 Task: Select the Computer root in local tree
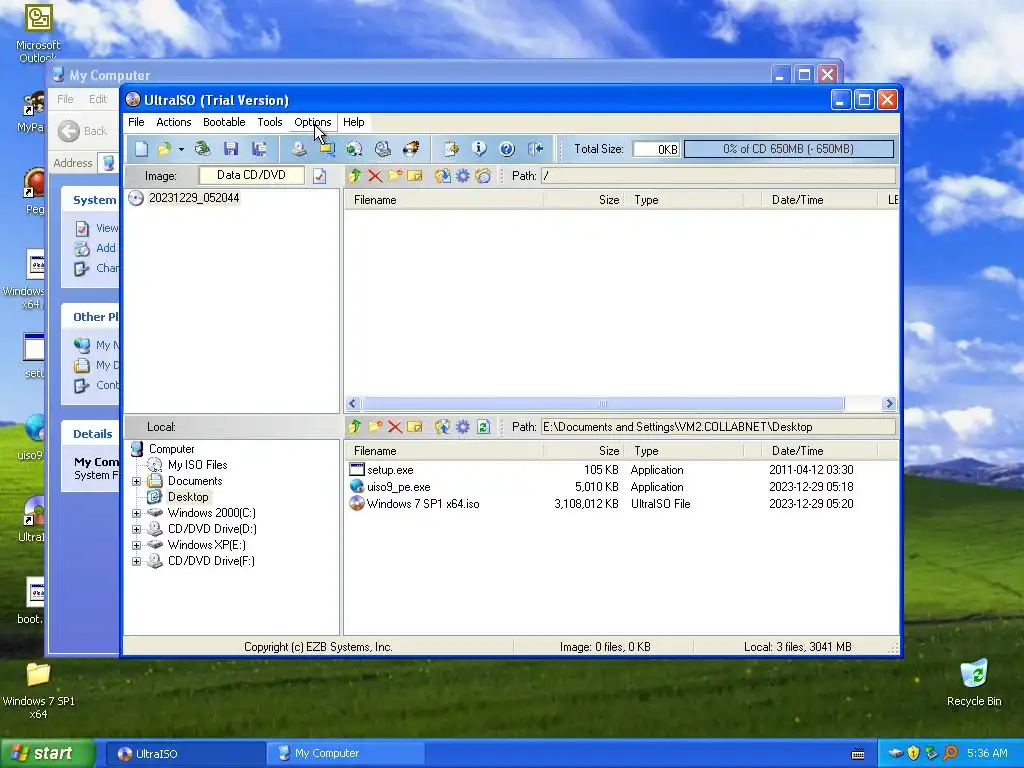click(171, 449)
